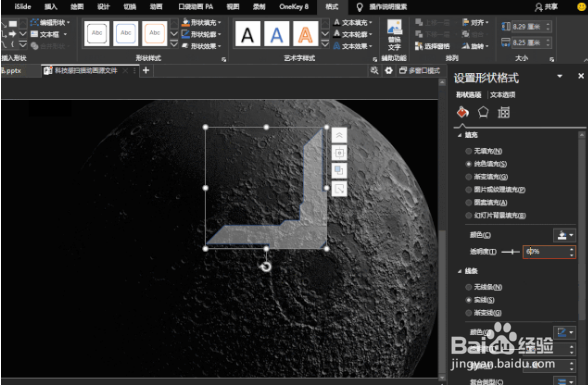Open the iSlide ribbon tab

pos(22,7)
